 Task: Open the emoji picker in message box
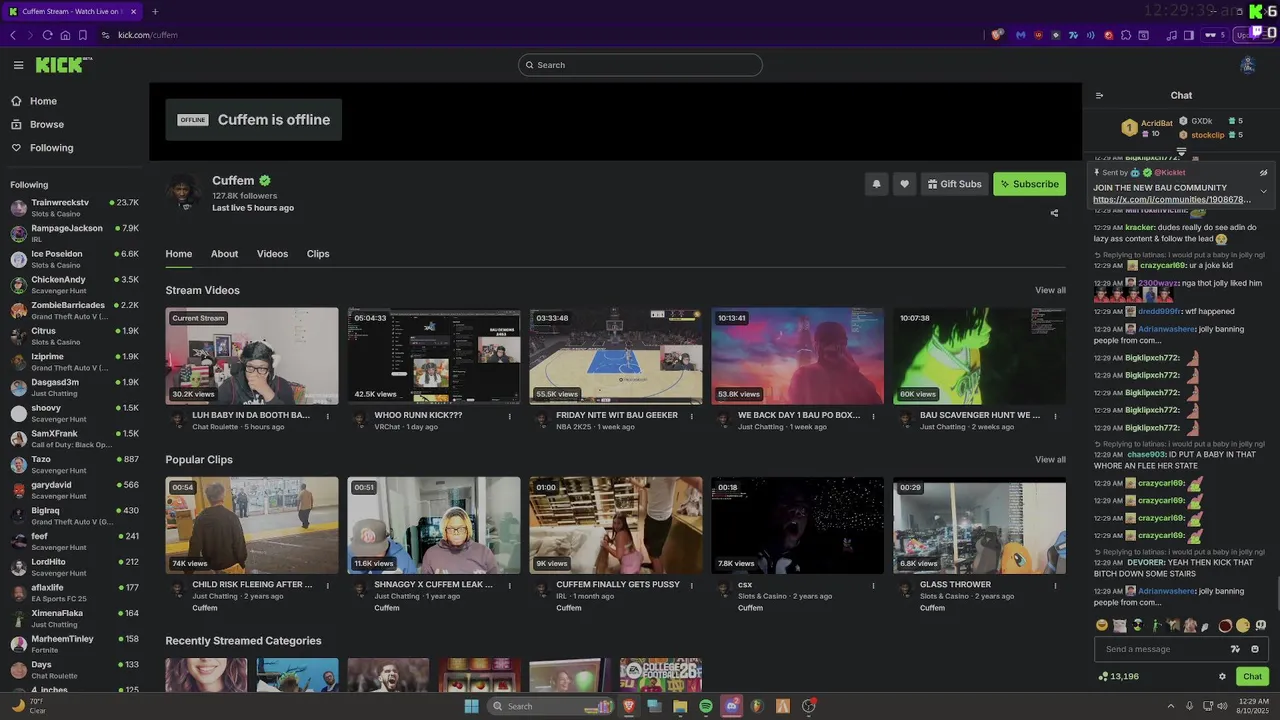[x=1255, y=649]
